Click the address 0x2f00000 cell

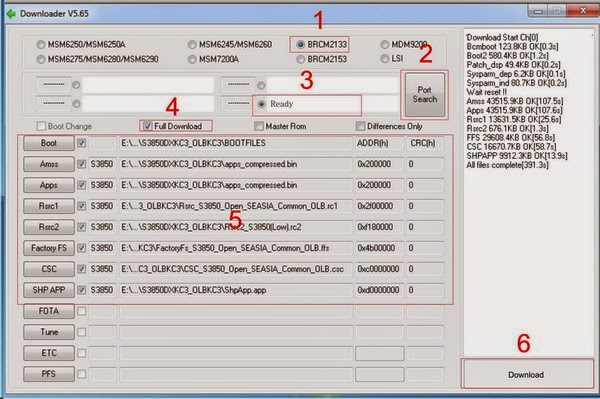coord(379,206)
